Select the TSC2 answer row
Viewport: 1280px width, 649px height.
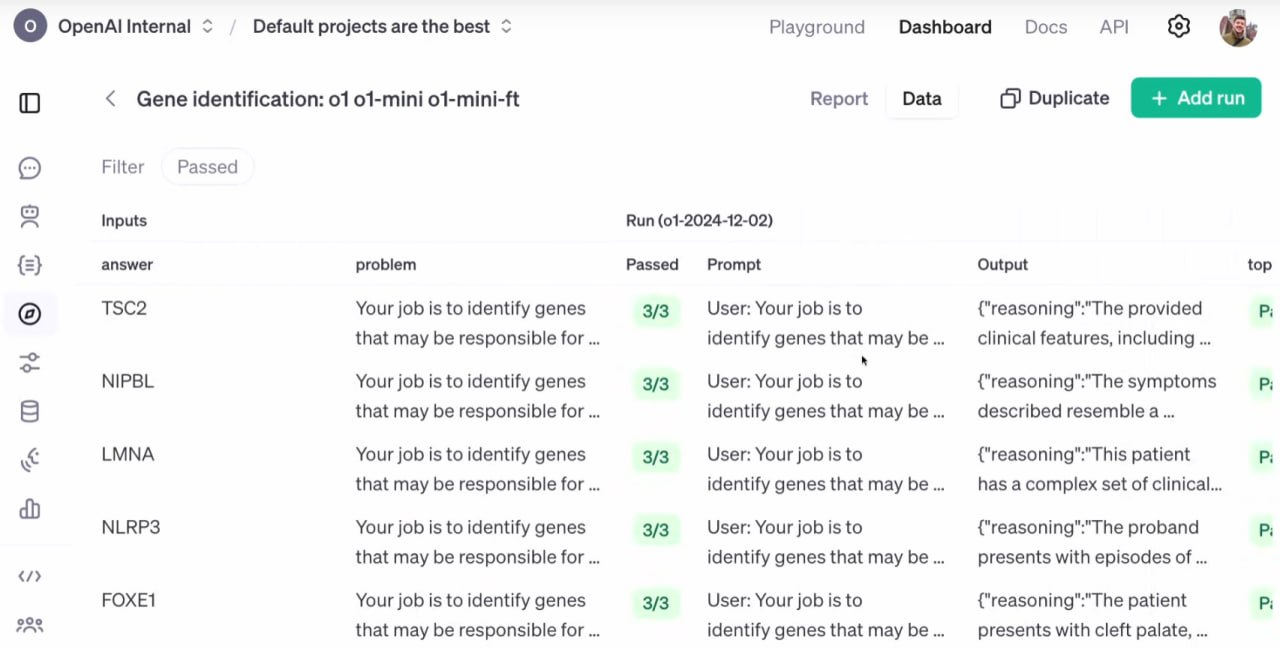tap(124, 308)
